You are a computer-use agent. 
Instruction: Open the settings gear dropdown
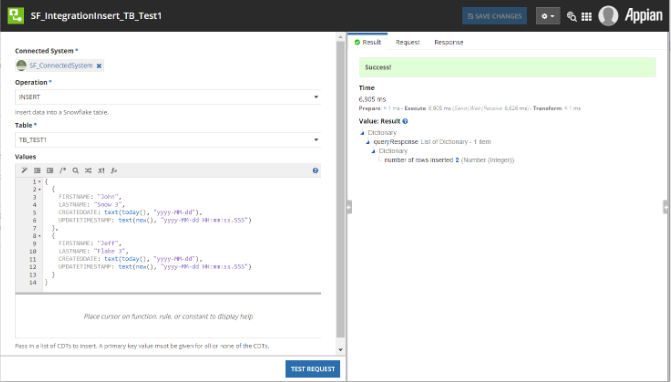(x=548, y=16)
